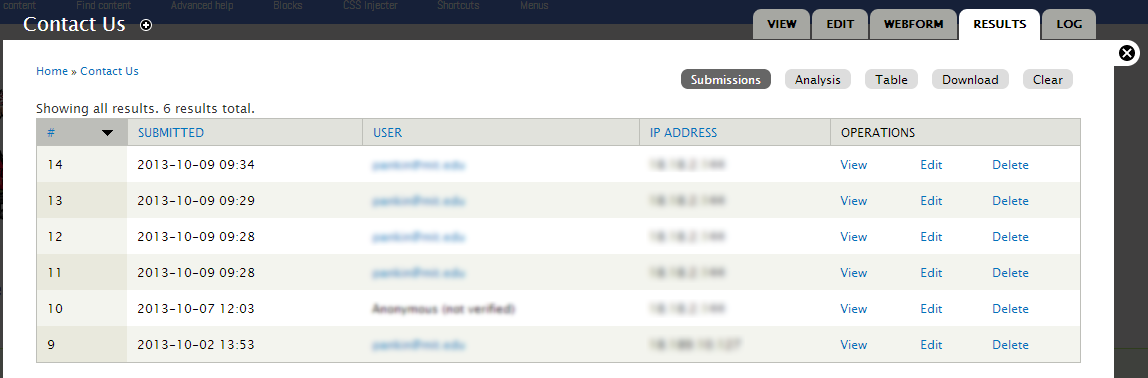The height and width of the screenshot is (378, 1148).
Task: Open the View tab
Action: pyautogui.click(x=781, y=24)
